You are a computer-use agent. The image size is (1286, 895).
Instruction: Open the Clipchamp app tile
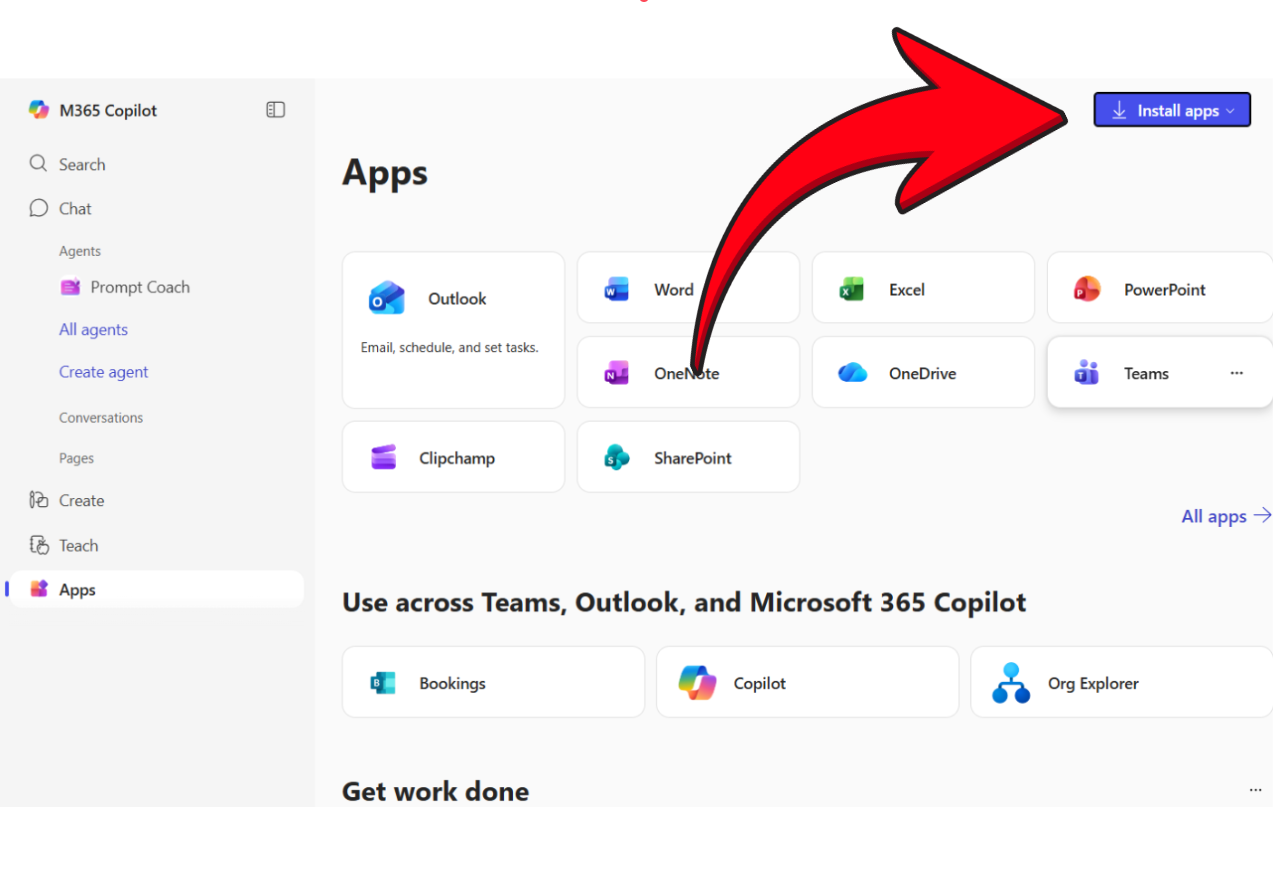(453, 458)
